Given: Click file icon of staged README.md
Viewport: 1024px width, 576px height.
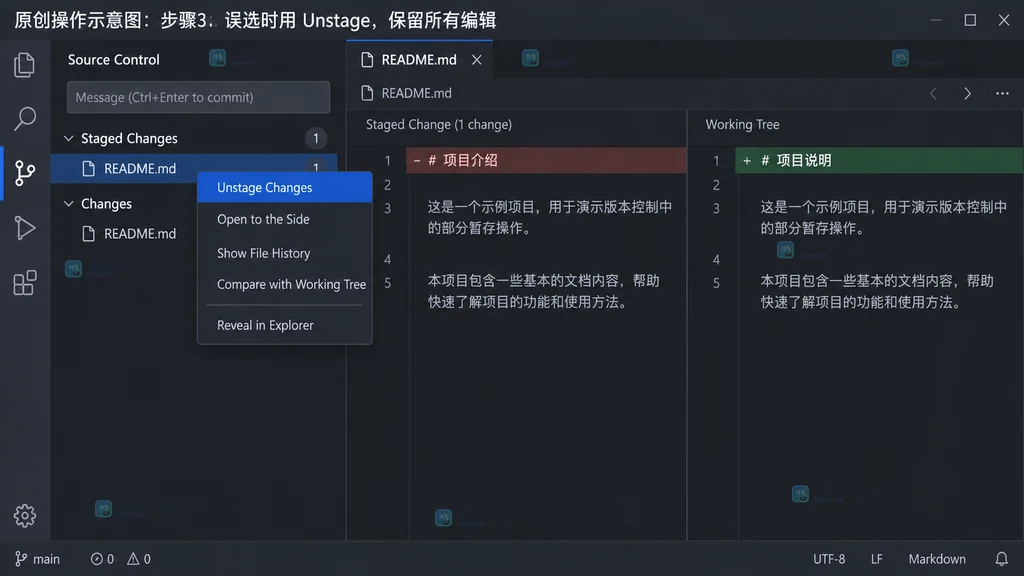Looking at the screenshot, I should (x=88, y=168).
